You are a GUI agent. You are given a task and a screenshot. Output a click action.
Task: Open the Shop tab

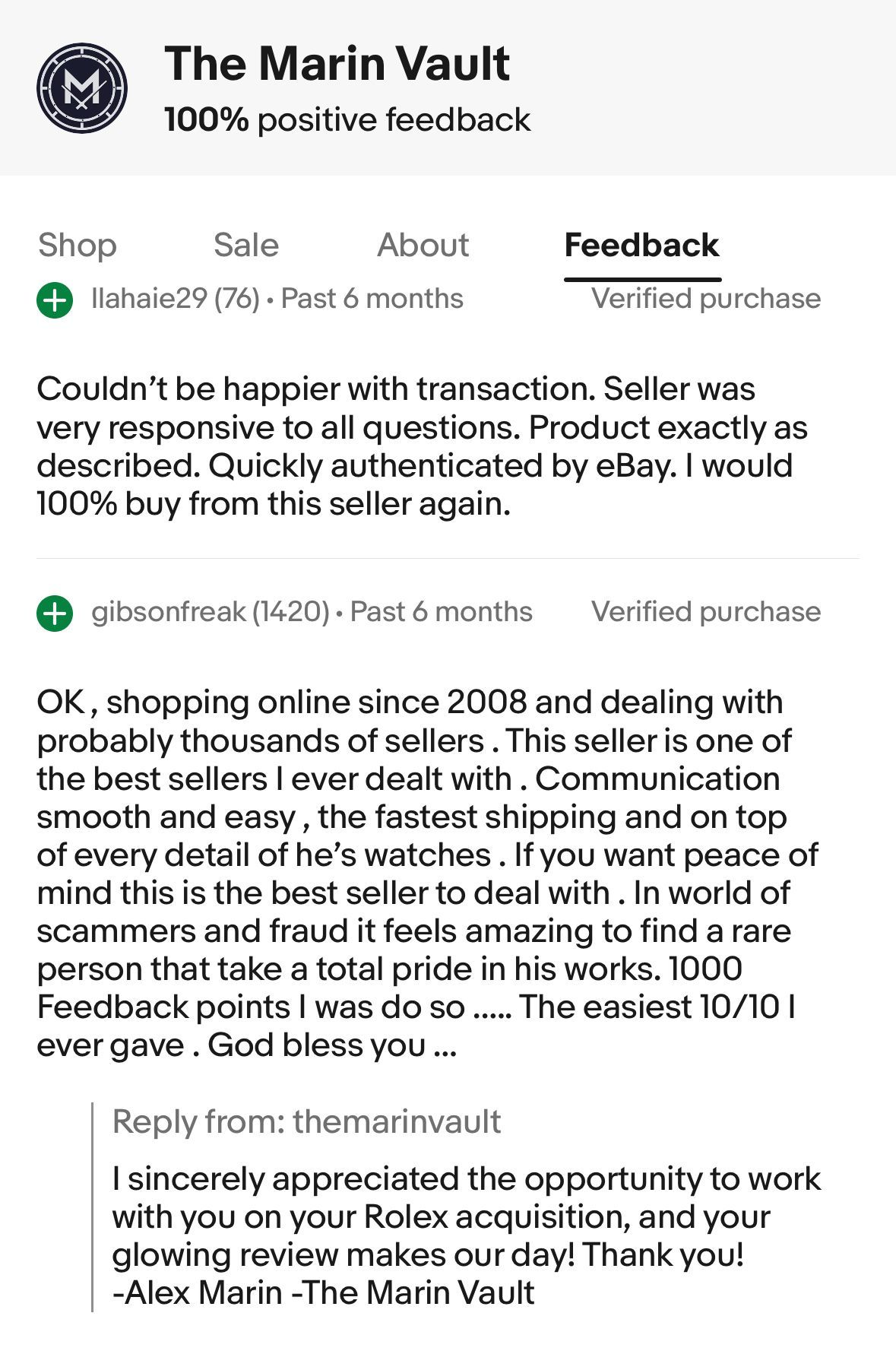[77, 246]
